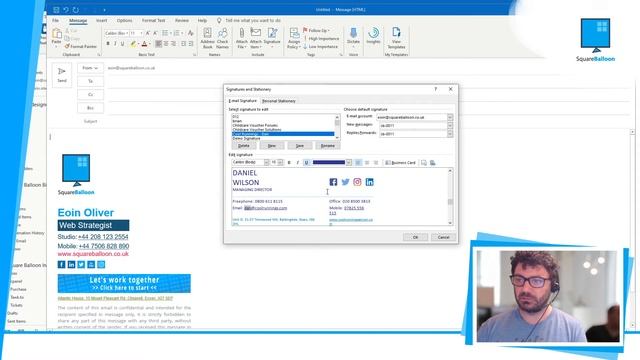Open font size dropdown in signature editor
The image size is (640, 360).
tap(280, 162)
